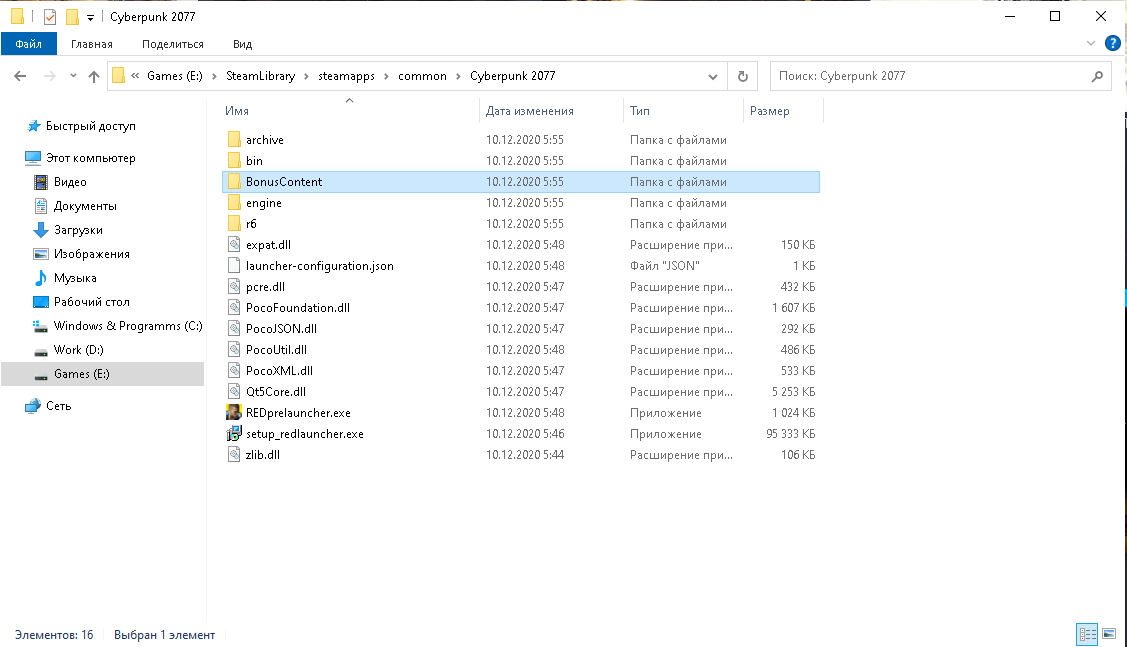Go up one folder level arrow
1127x647 pixels.
[x=94, y=76]
